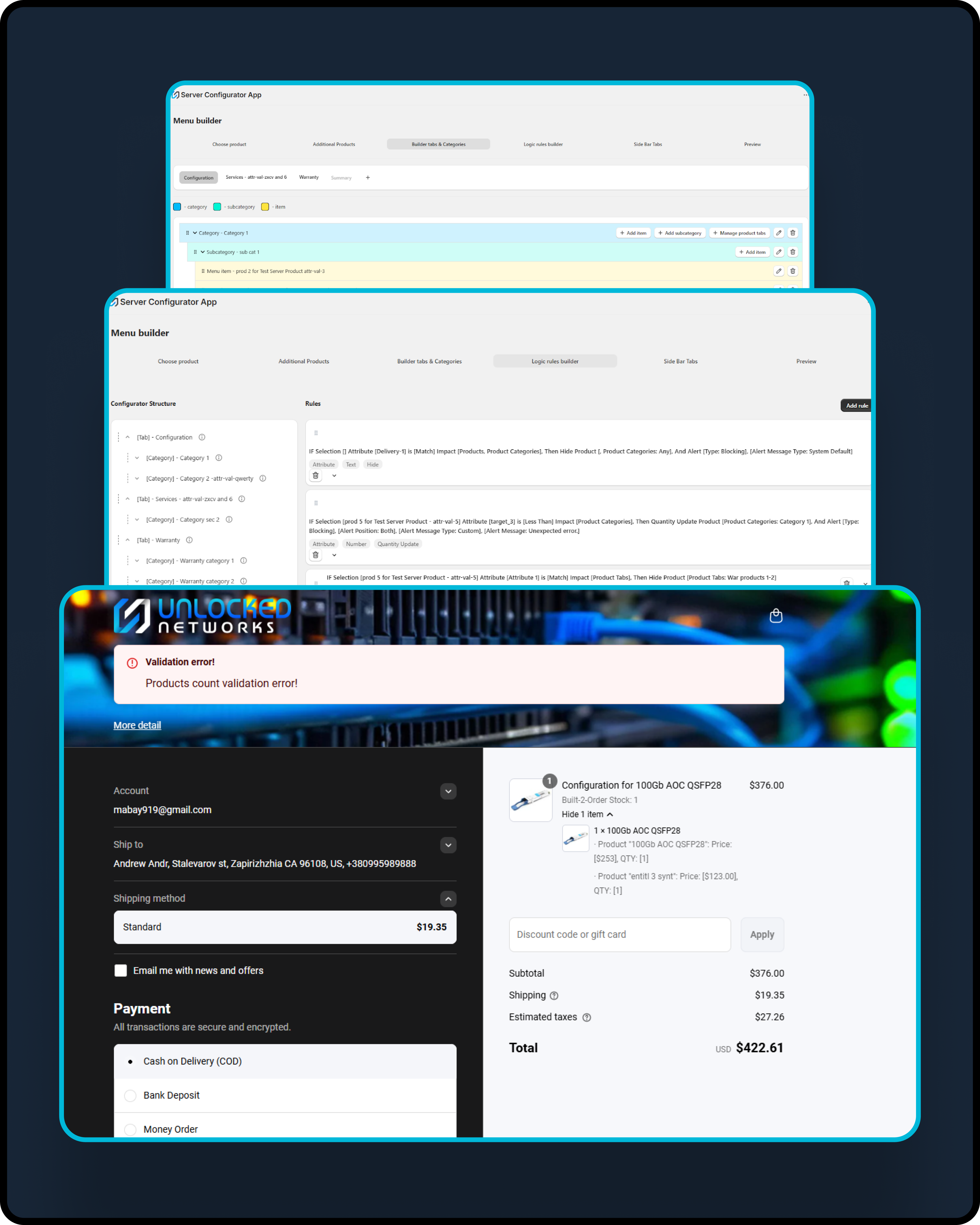
Task: Edit the prod 2 menu item
Action: point(778,272)
